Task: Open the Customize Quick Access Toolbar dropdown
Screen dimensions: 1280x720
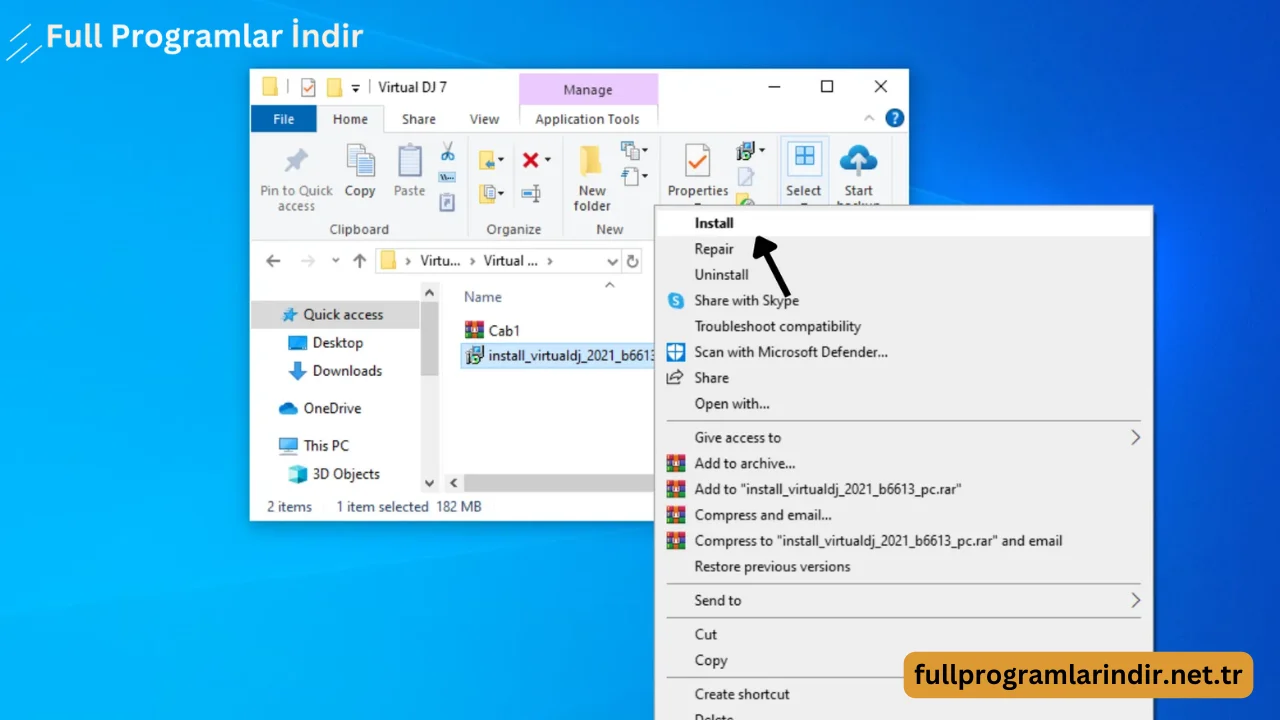Action: [x=356, y=88]
